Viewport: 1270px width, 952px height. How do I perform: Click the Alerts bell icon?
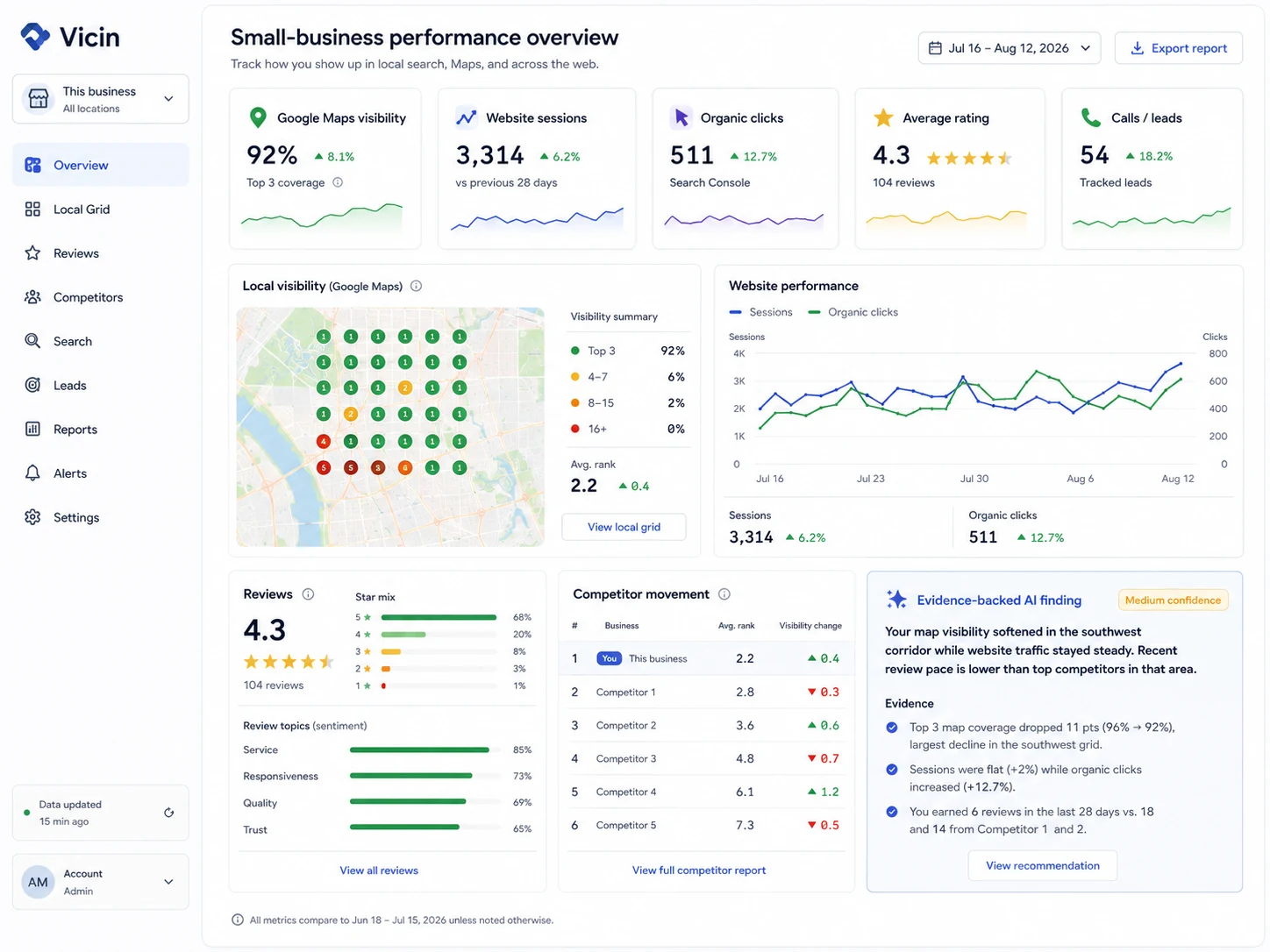[x=32, y=472]
